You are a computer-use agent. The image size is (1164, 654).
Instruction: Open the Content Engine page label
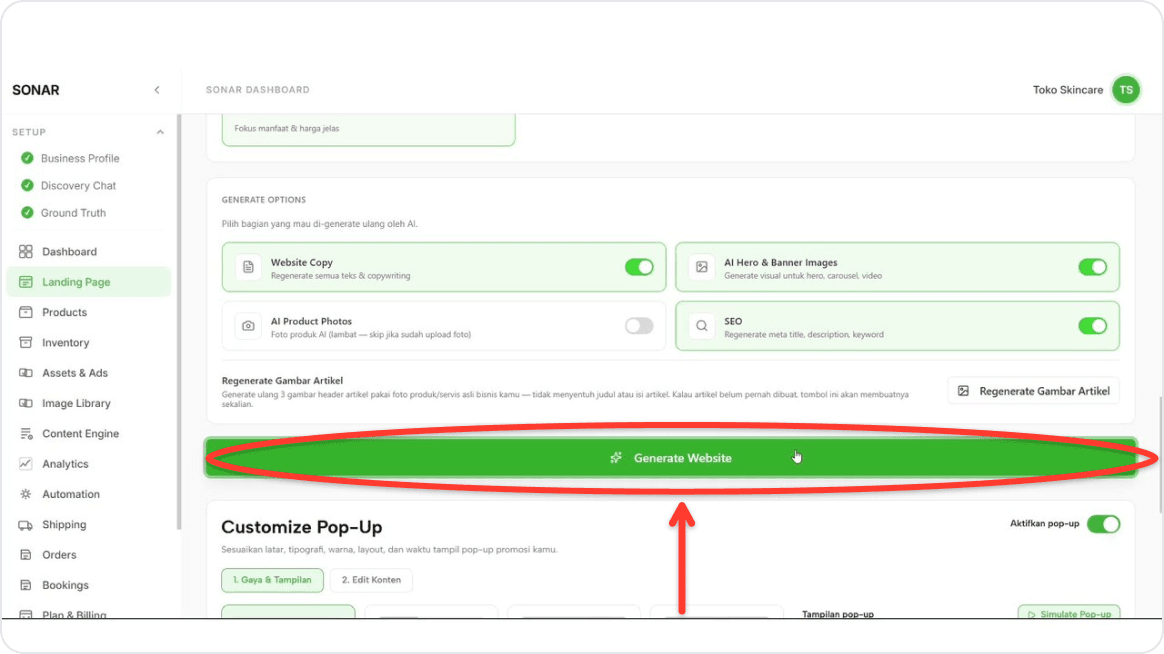click(x=80, y=434)
